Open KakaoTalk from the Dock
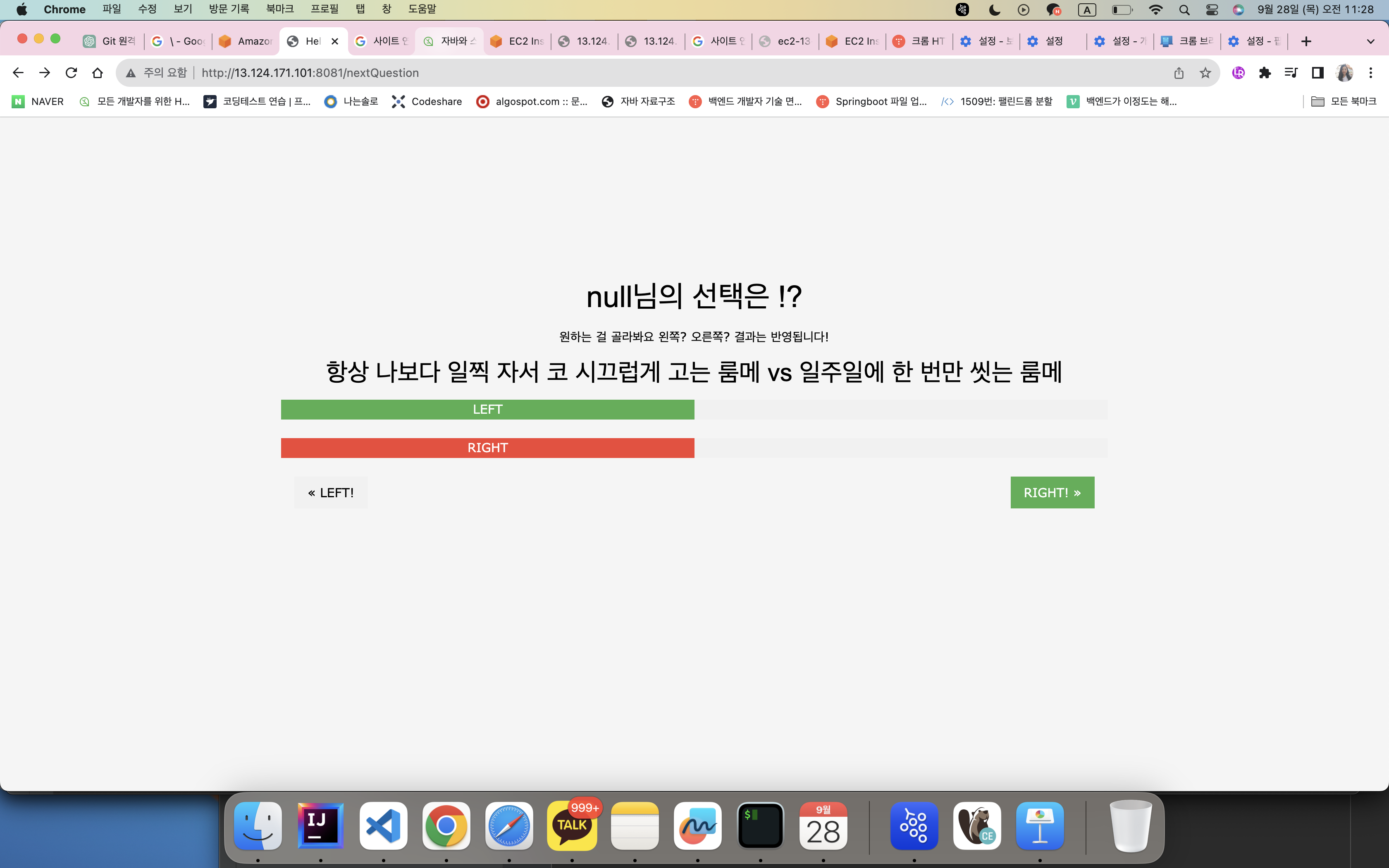 click(x=572, y=825)
